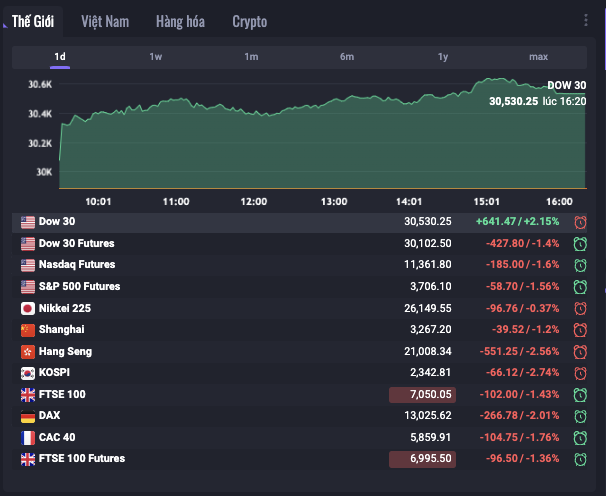Open the Hàng hóa tab

(x=181, y=21)
